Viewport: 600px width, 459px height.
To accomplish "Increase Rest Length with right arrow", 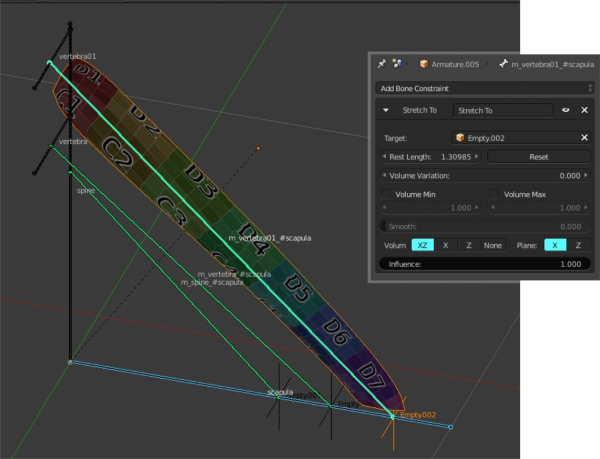I will [478, 156].
